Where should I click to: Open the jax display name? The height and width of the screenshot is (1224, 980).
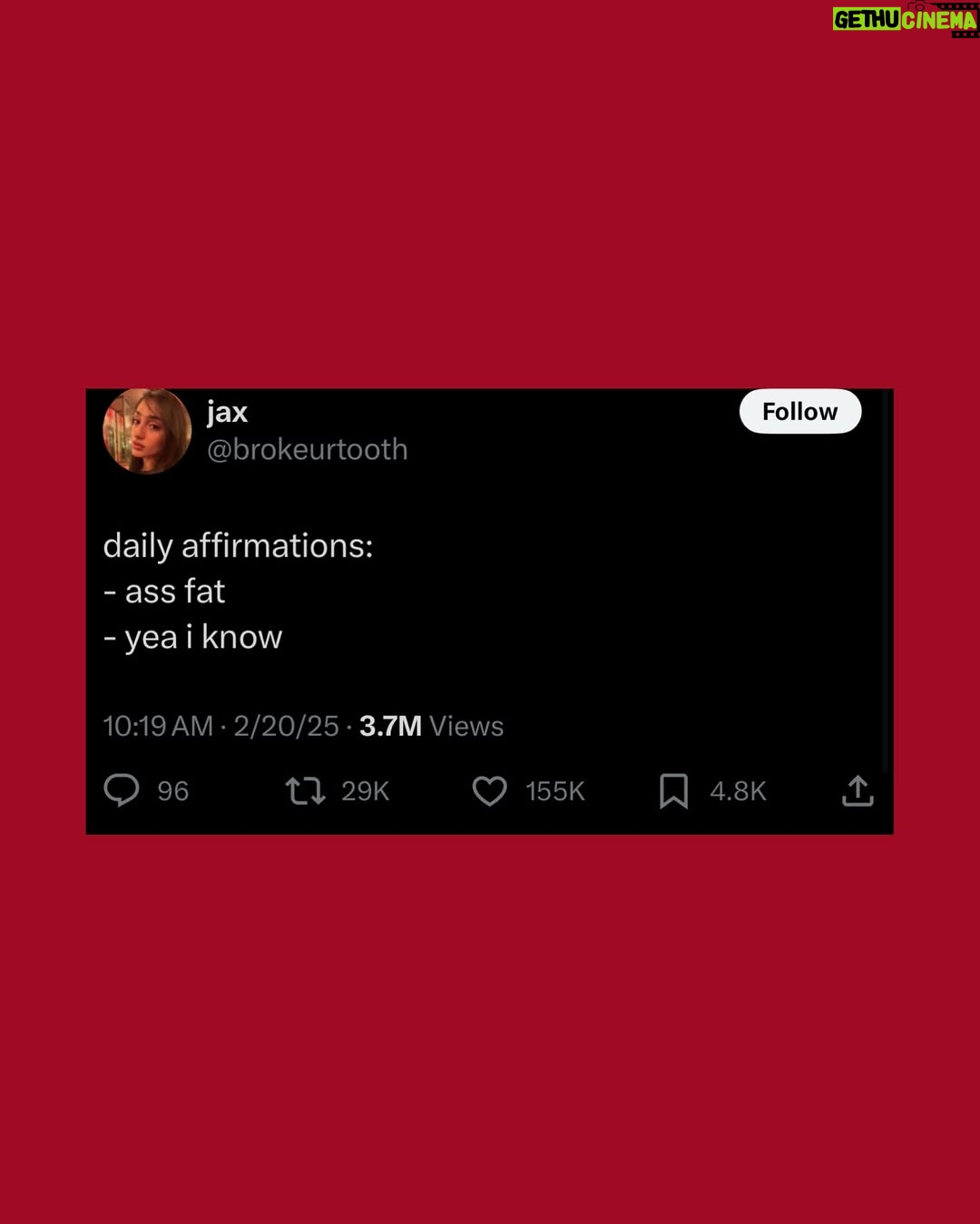point(227,412)
